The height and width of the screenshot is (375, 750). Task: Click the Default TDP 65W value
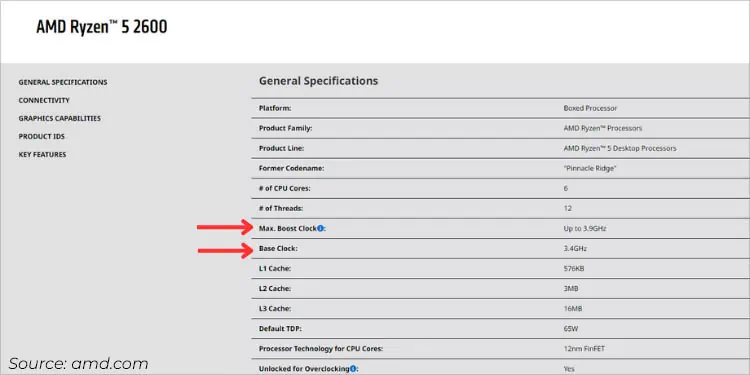coord(572,329)
